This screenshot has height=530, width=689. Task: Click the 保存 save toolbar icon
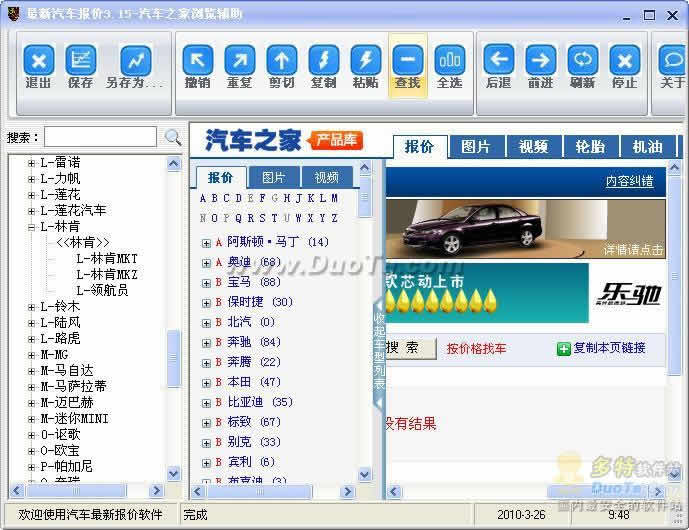[x=80, y=60]
